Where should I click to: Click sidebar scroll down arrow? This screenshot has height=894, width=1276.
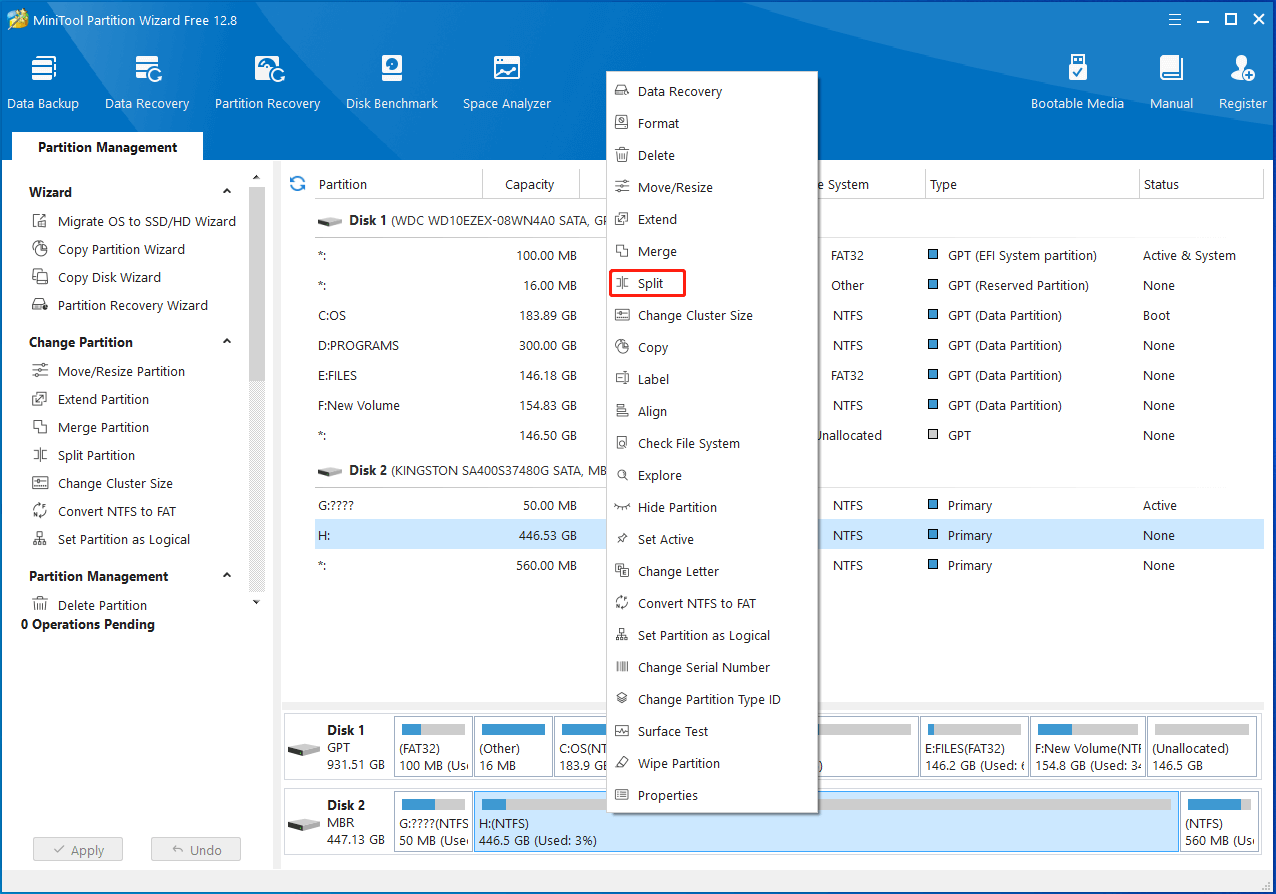[x=257, y=602]
